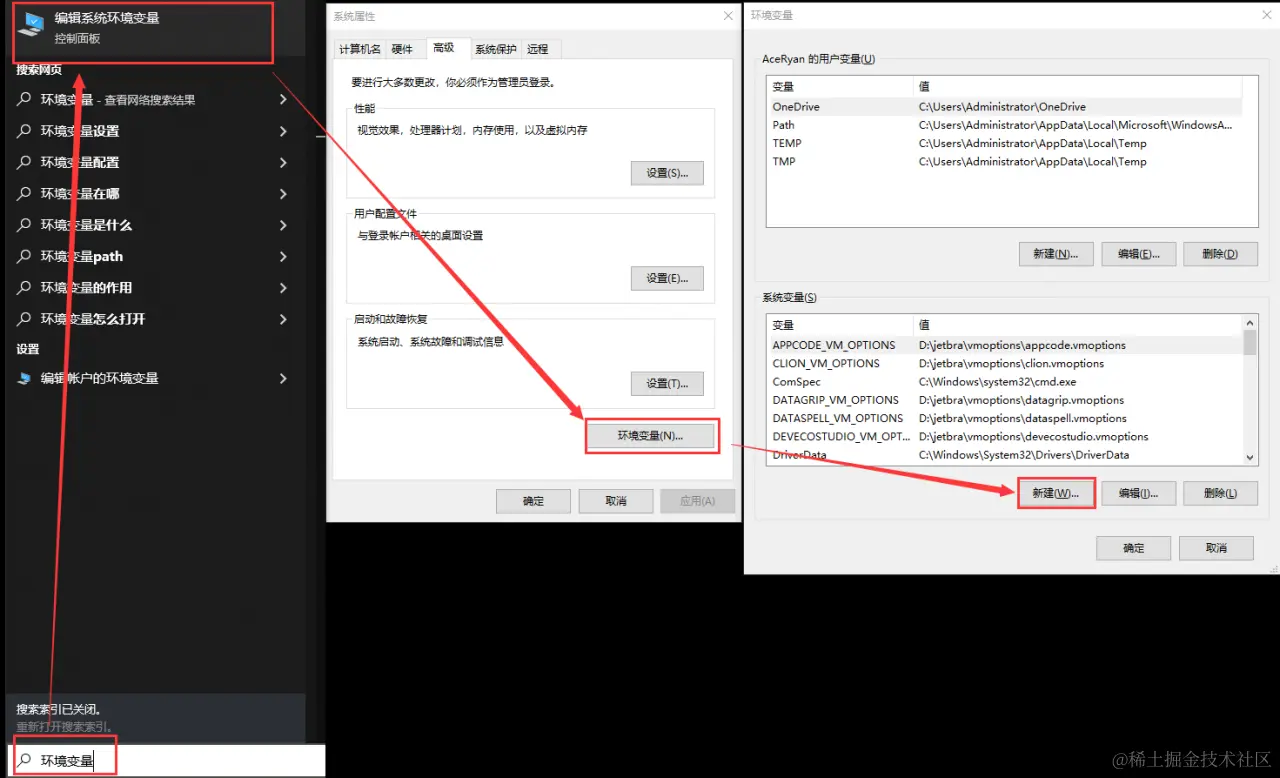1280x778 pixels.
Task: Close the 环境变量 dialog
Action: (1265, 15)
